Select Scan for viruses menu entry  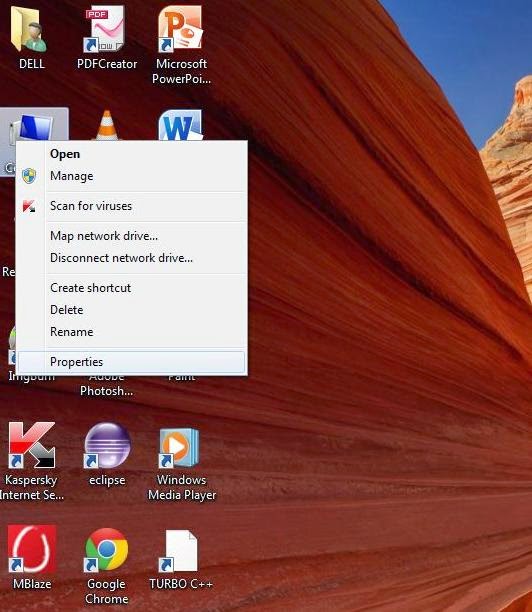coord(131,206)
